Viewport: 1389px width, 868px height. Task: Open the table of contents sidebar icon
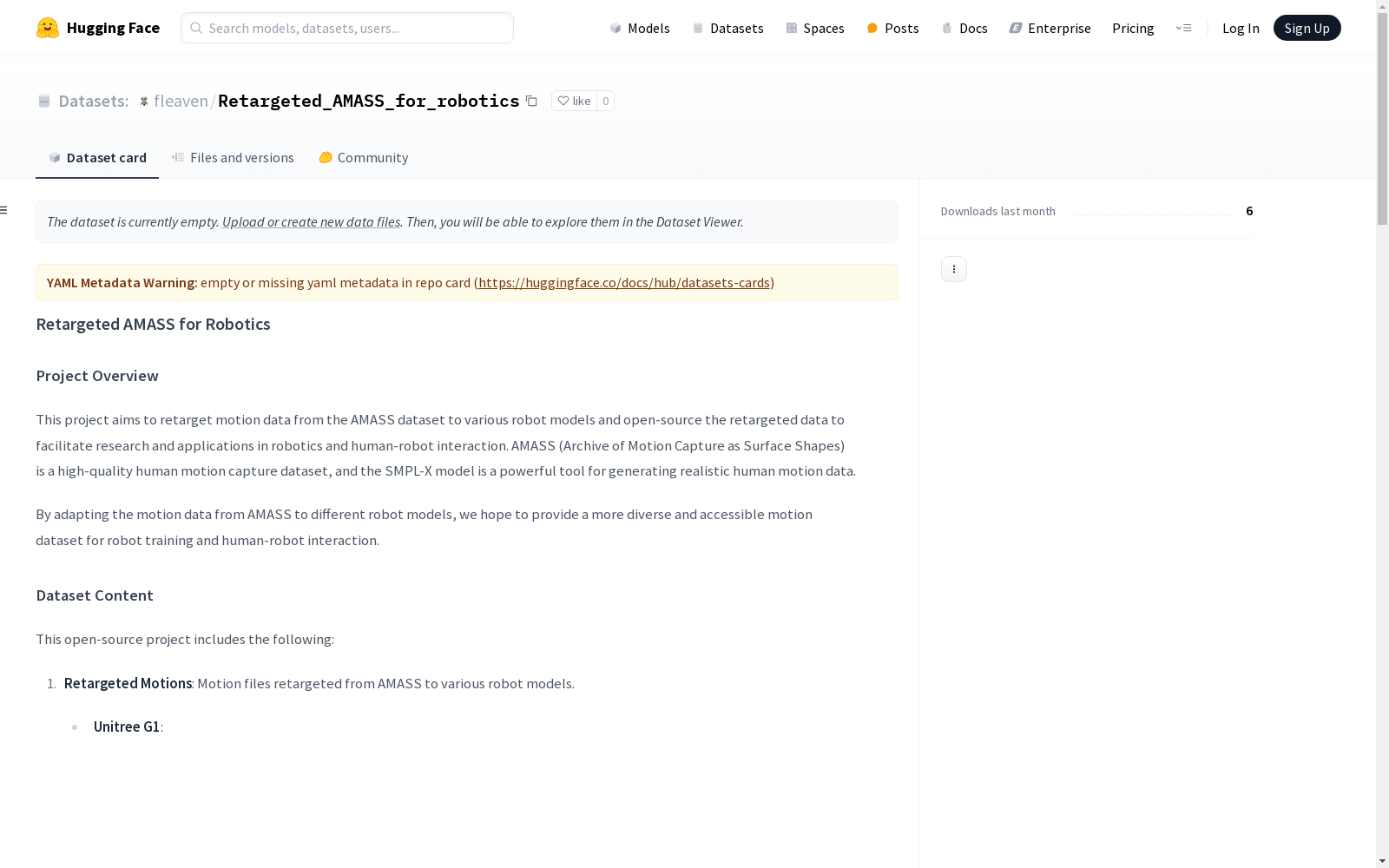(x=4, y=210)
